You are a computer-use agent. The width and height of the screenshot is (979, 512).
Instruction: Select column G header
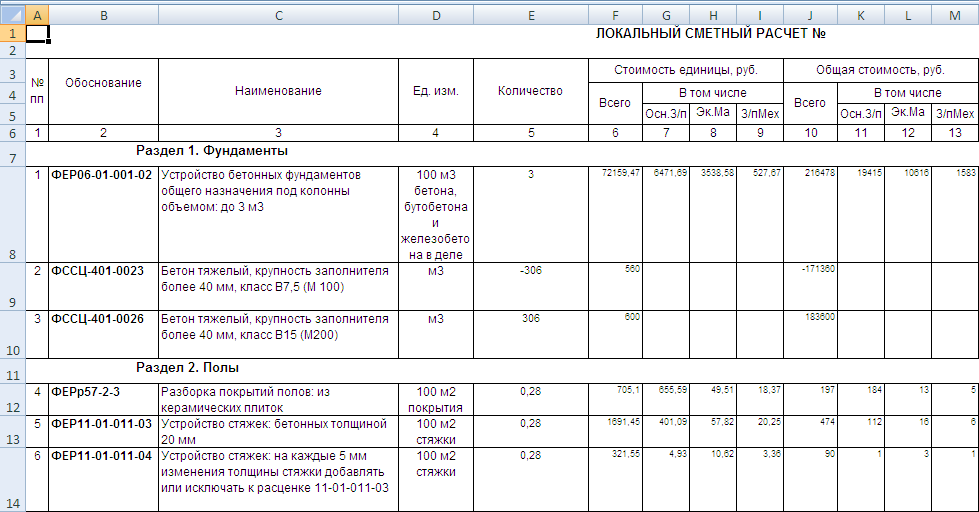pyautogui.click(x=666, y=15)
